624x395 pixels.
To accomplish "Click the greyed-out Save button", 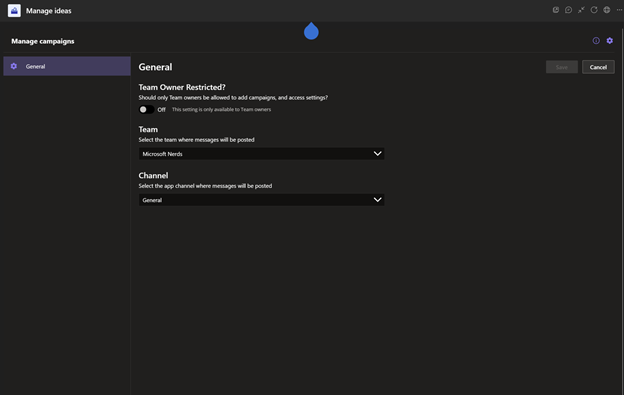I will pyautogui.click(x=562, y=67).
